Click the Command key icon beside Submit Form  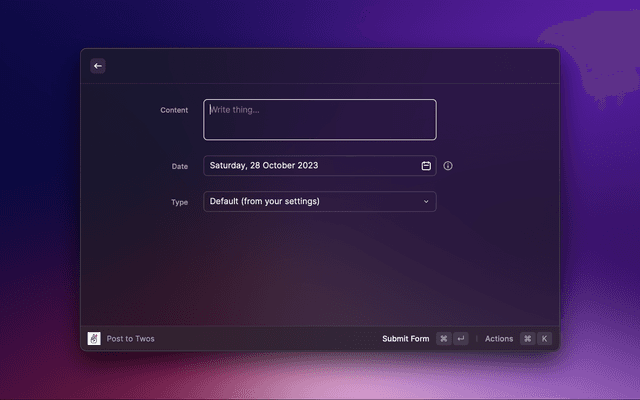pos(443,339)
